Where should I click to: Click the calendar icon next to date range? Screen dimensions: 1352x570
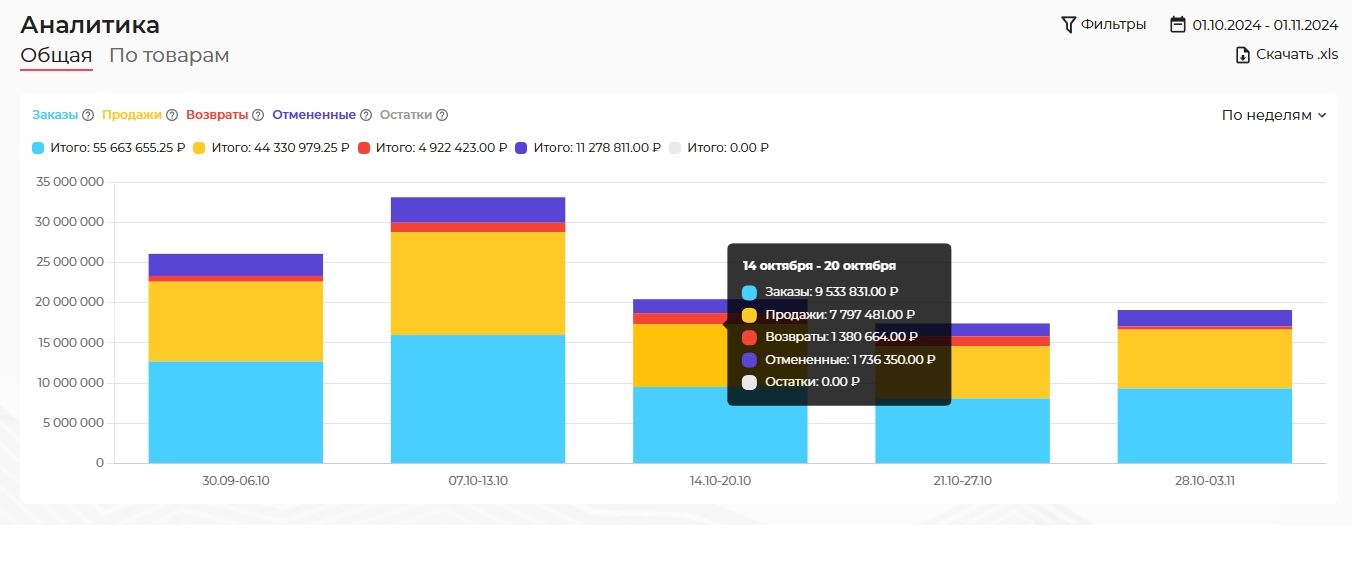1178,24
